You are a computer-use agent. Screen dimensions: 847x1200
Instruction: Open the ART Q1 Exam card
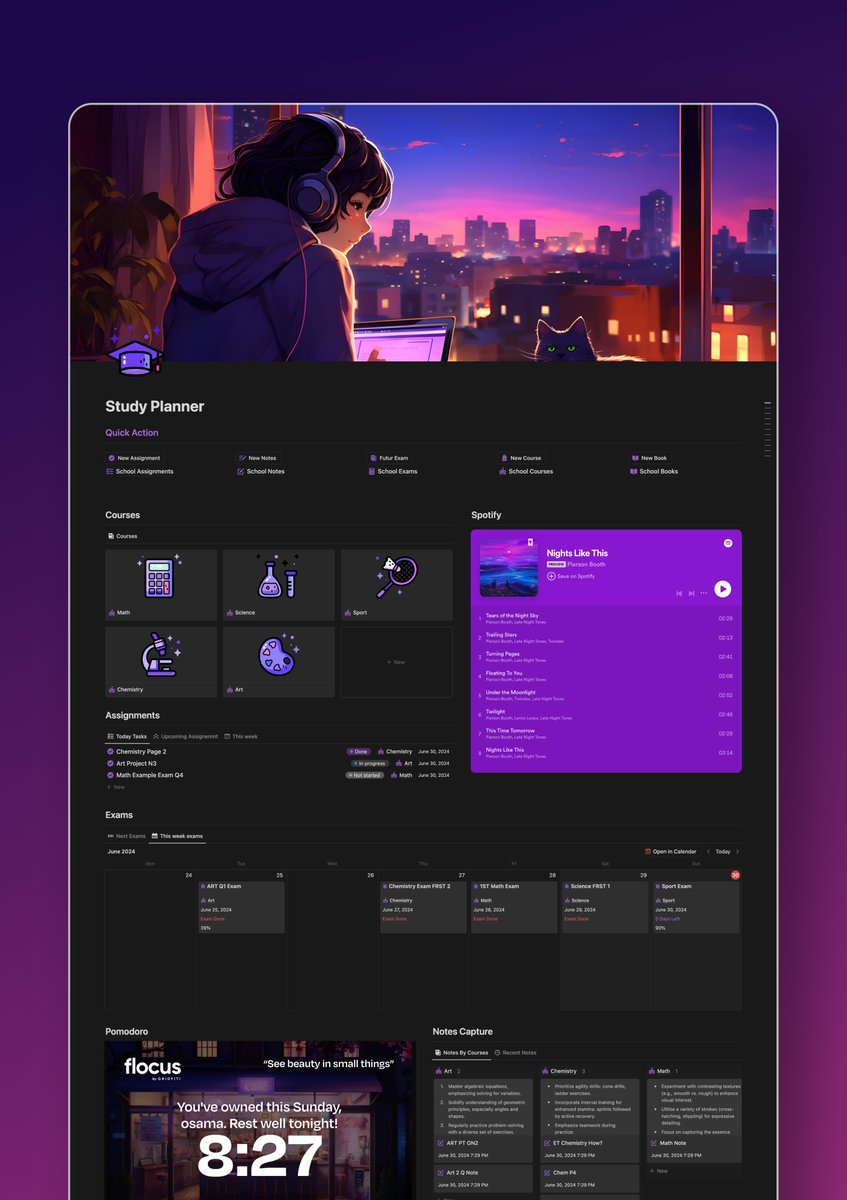[240, 907]
